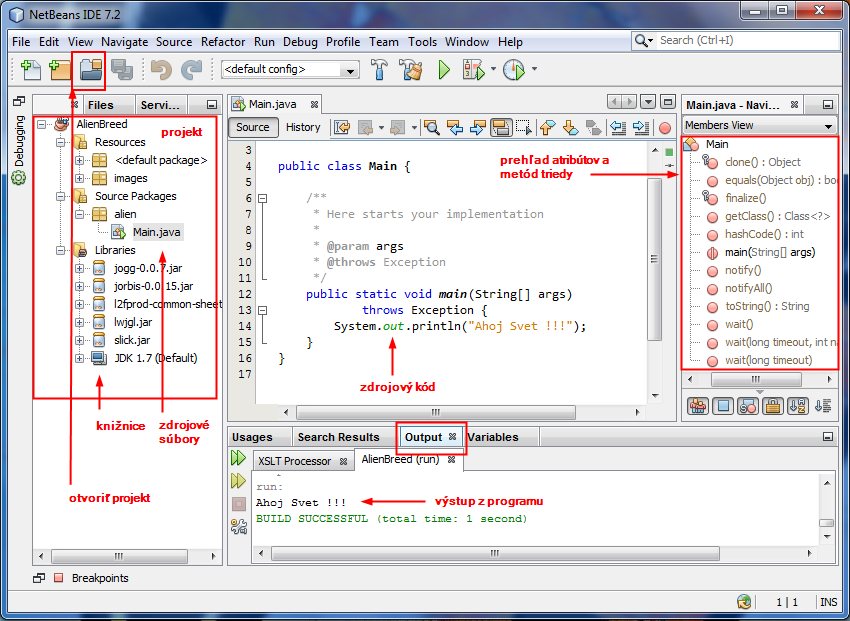Open the Navigate menu

(x=124, y=42)
